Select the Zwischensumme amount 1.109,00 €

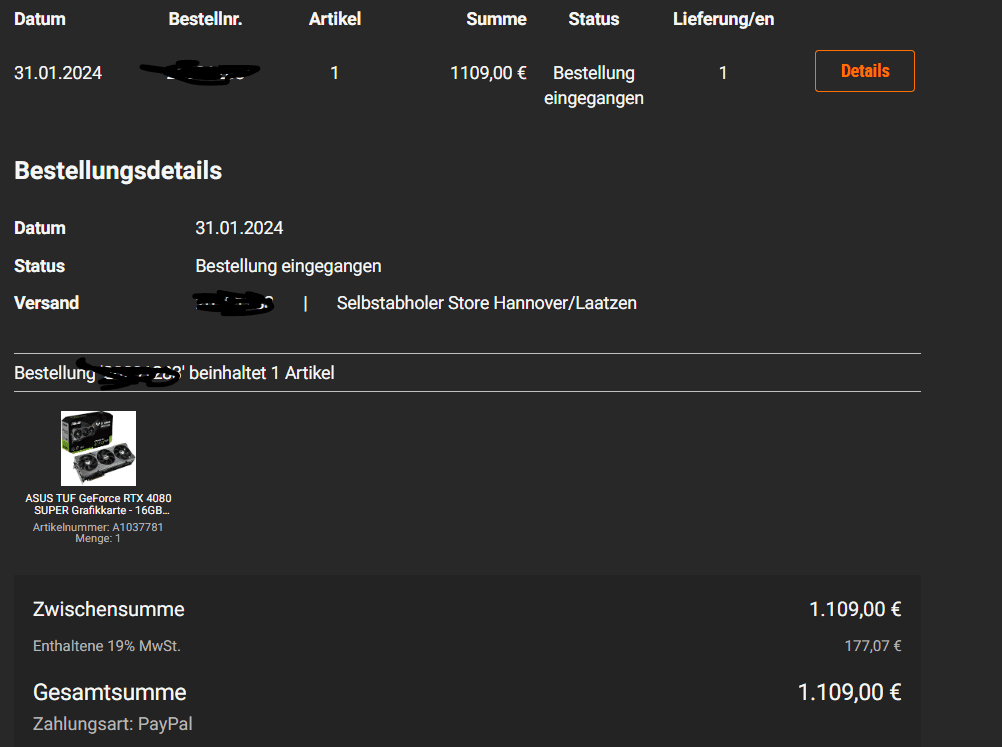(855, 609)
